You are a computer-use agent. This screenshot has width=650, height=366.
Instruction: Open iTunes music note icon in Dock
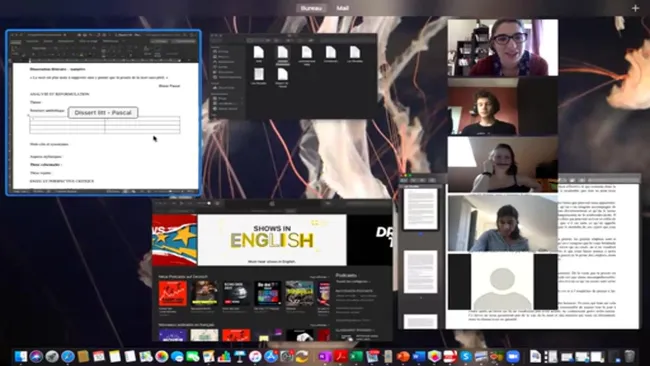[x=255, y=356]
